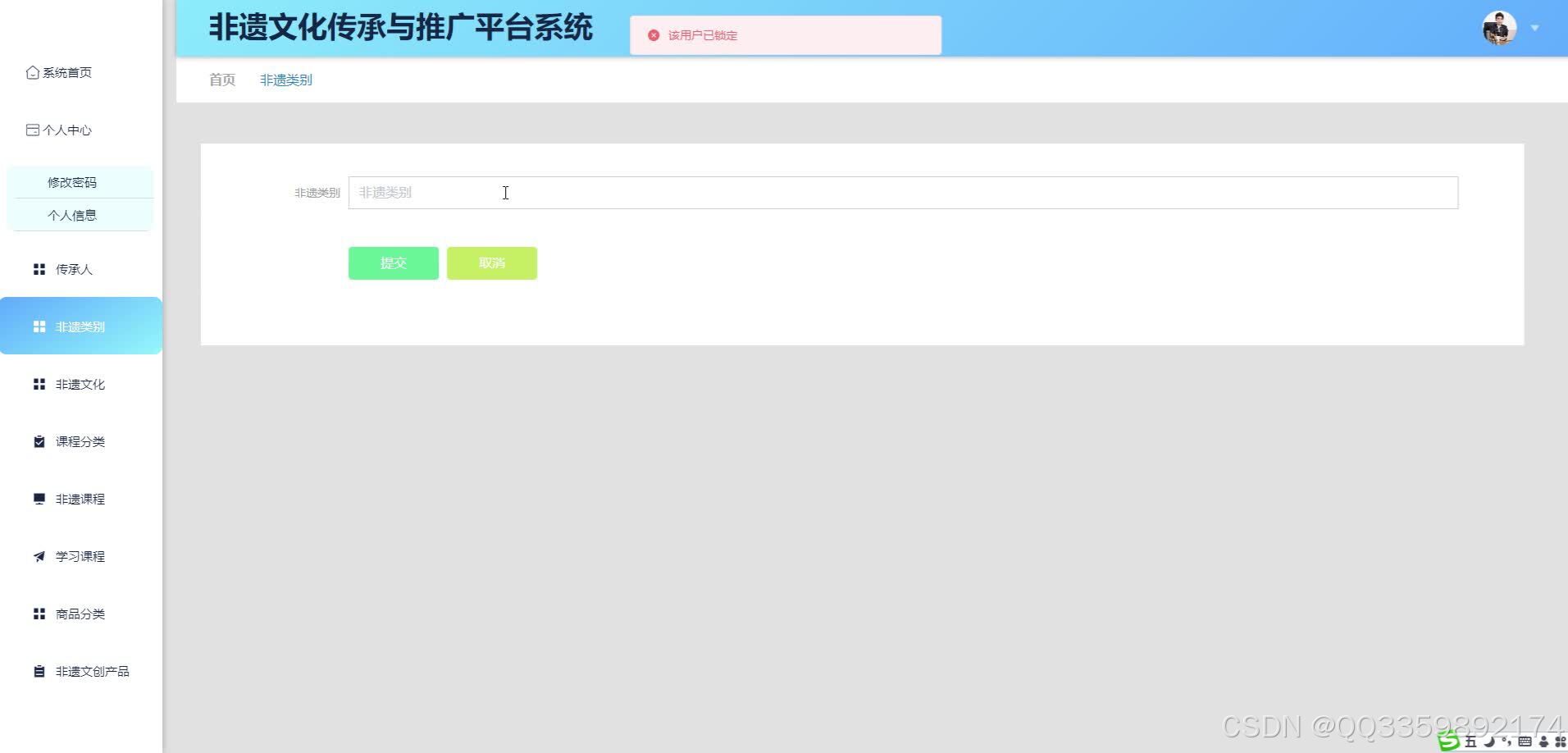Cancel the form via 取消 button
This screenshot has width=1568, height=753.
[491, 262]
